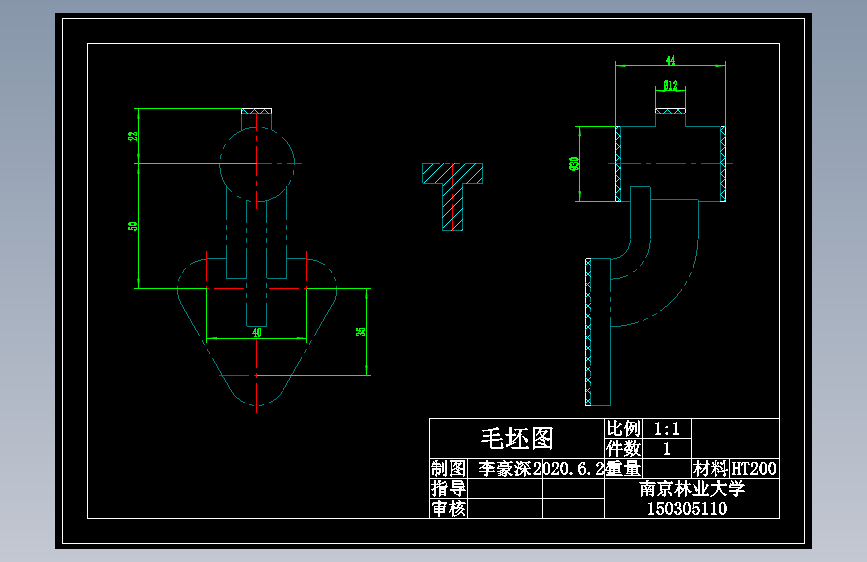Click the ID number 150305110

point(687,509)
